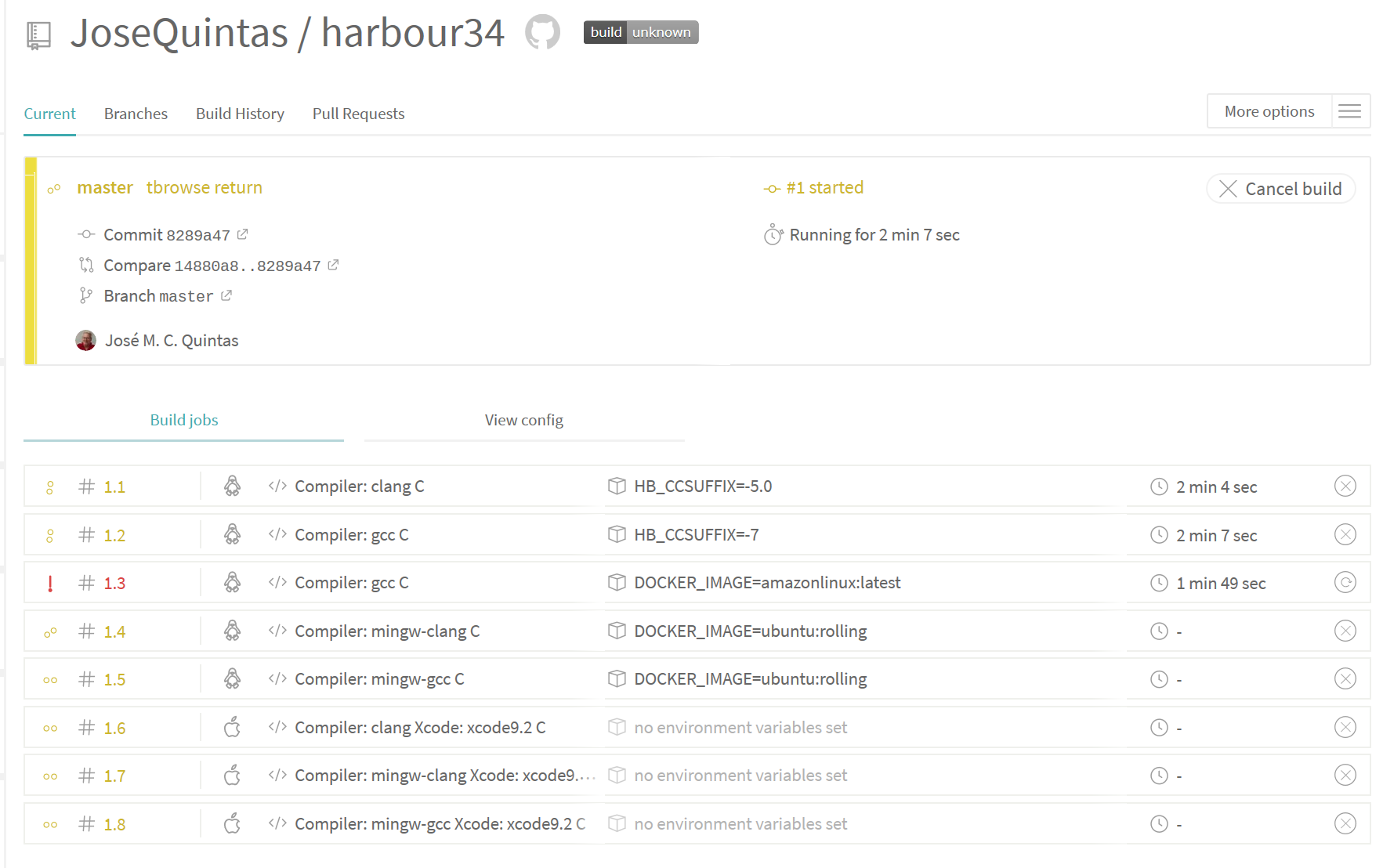Cancel the running build
This screenshot has width=1383, height=868.
(1280, 189)
